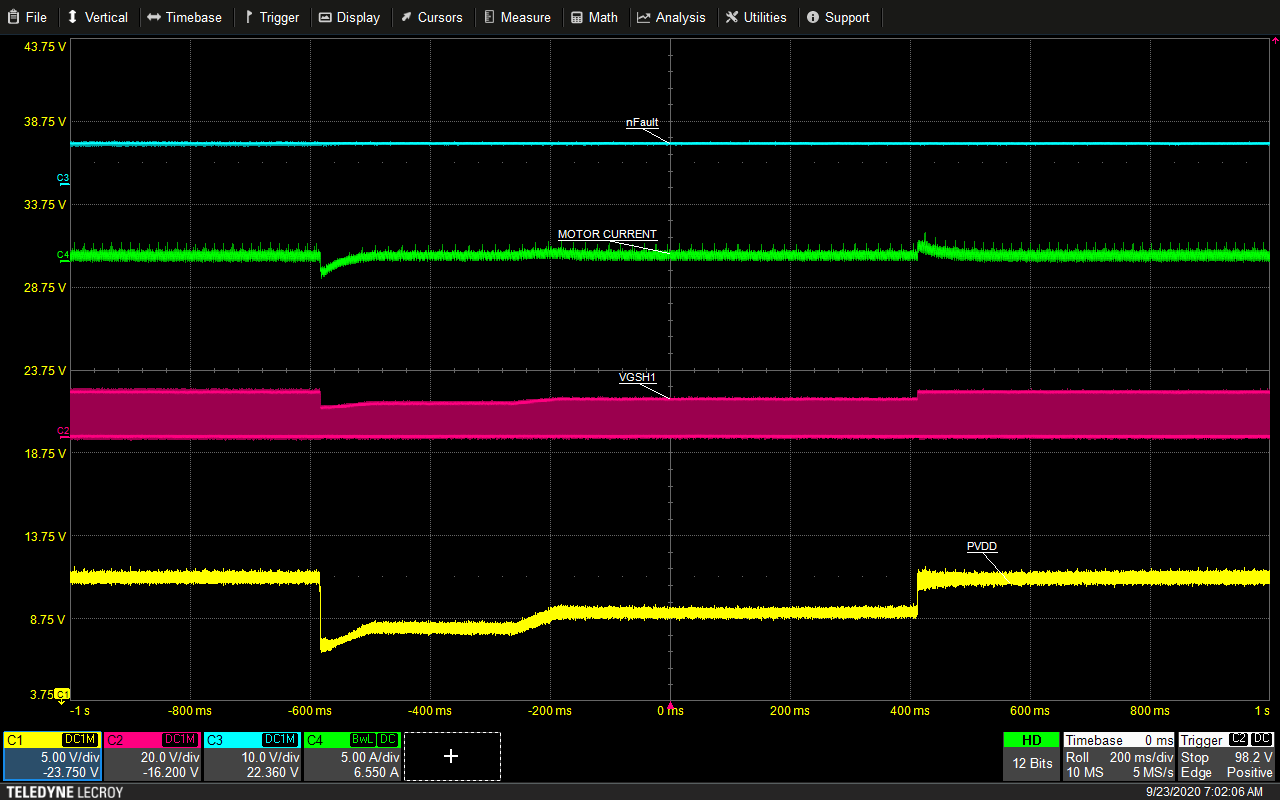Click the Trigger menu icon
The height and width of the screenshot is (800, 1280).
pyautogui.click(x=250, y=17)
